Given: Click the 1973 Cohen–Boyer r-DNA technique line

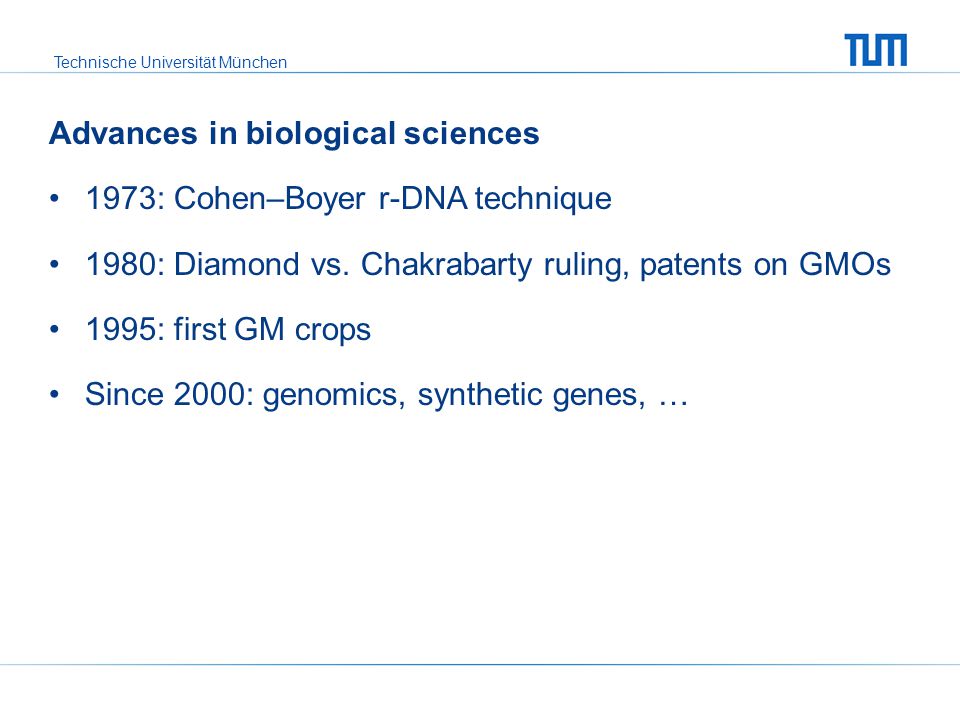Looking at the screenshot, I should 348,199.
